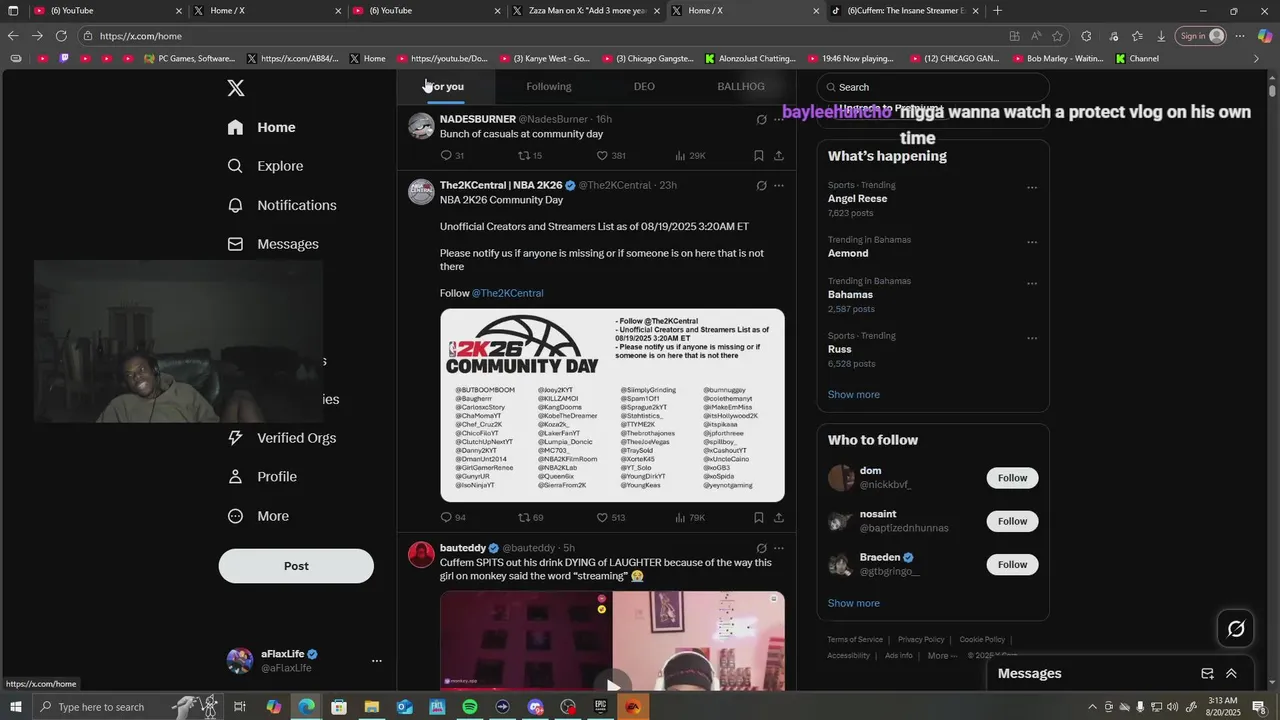Image resolution: width=1280 pixels, height=720 pixels.
Task: Follow the Braeden account
Action: click(1012, 565)
